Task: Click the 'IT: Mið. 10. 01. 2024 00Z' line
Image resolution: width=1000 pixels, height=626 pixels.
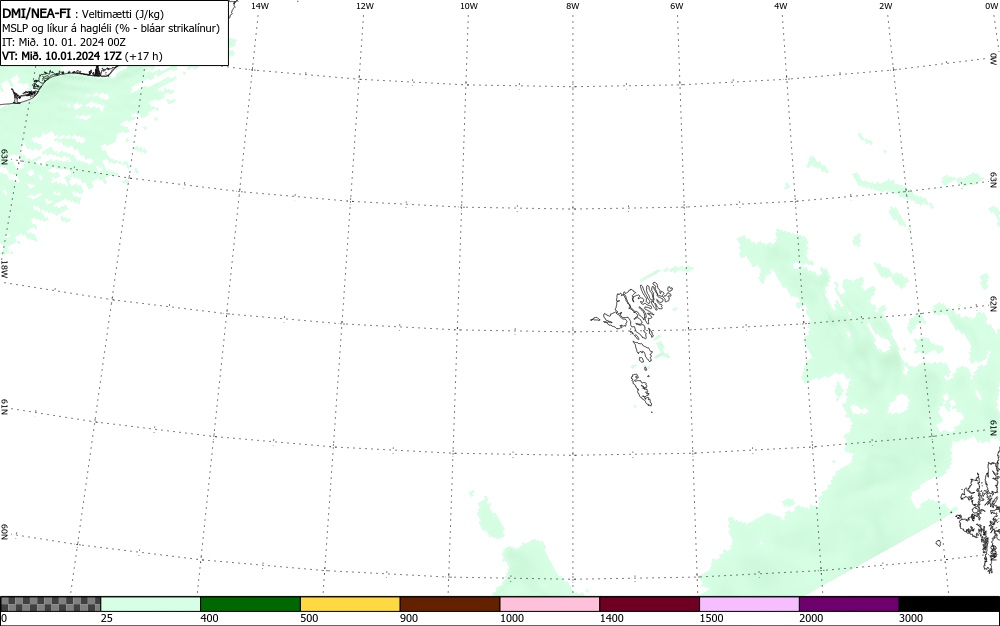Action: [64, 42]
